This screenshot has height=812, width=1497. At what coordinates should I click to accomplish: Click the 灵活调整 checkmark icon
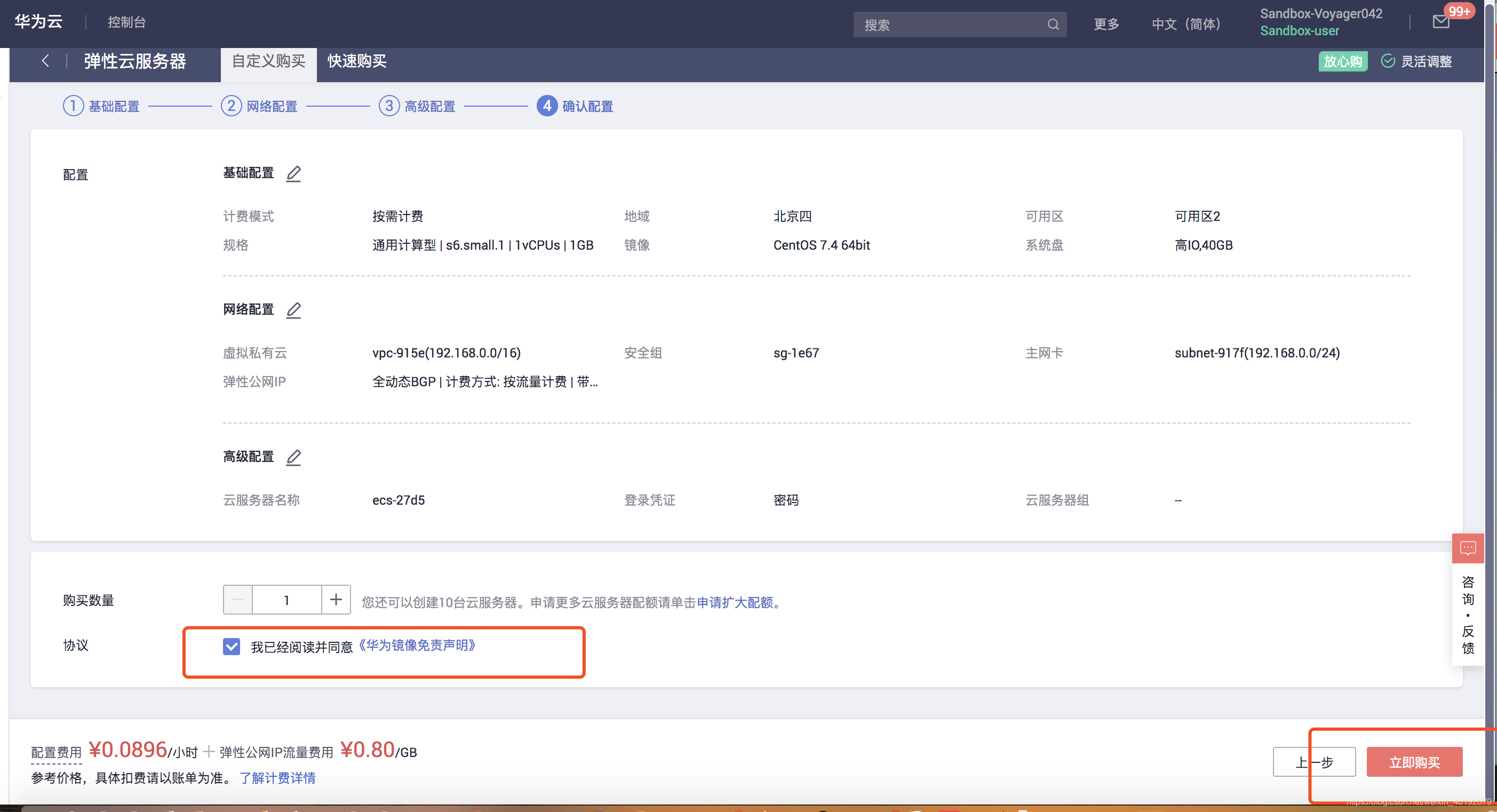1388,61
